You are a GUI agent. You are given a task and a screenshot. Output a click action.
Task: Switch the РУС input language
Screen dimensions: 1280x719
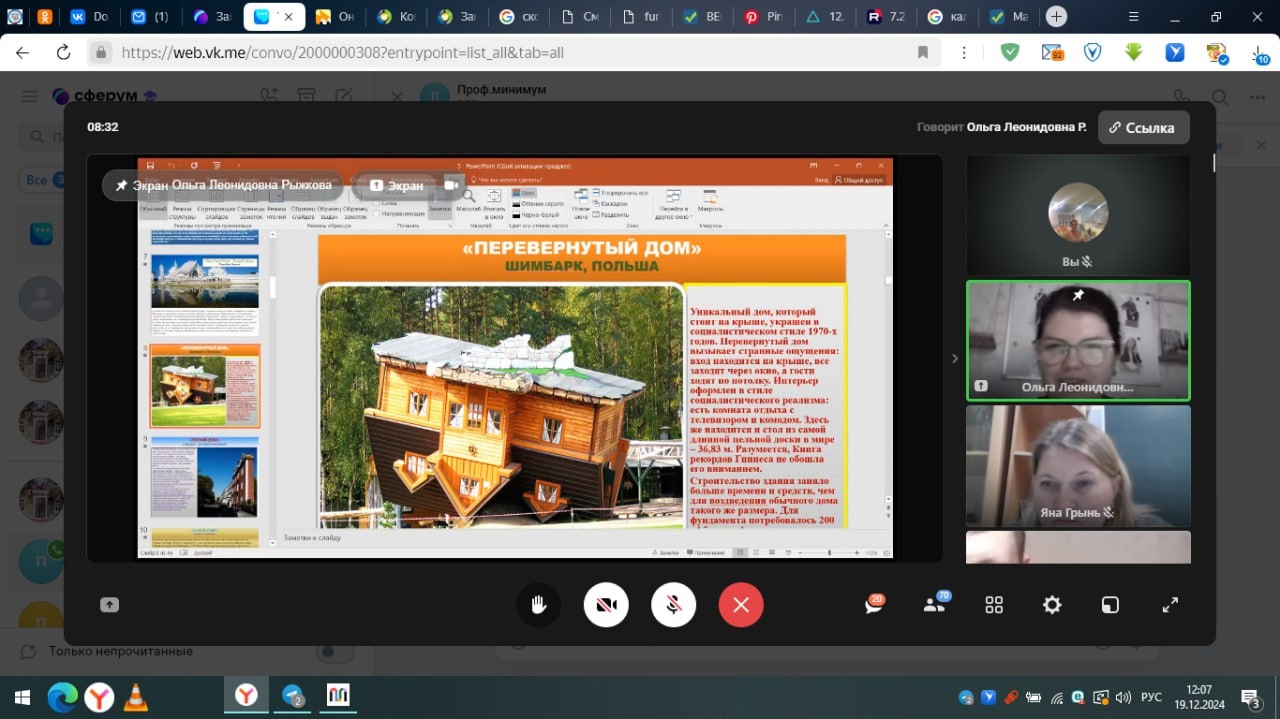coord(1152,697)
